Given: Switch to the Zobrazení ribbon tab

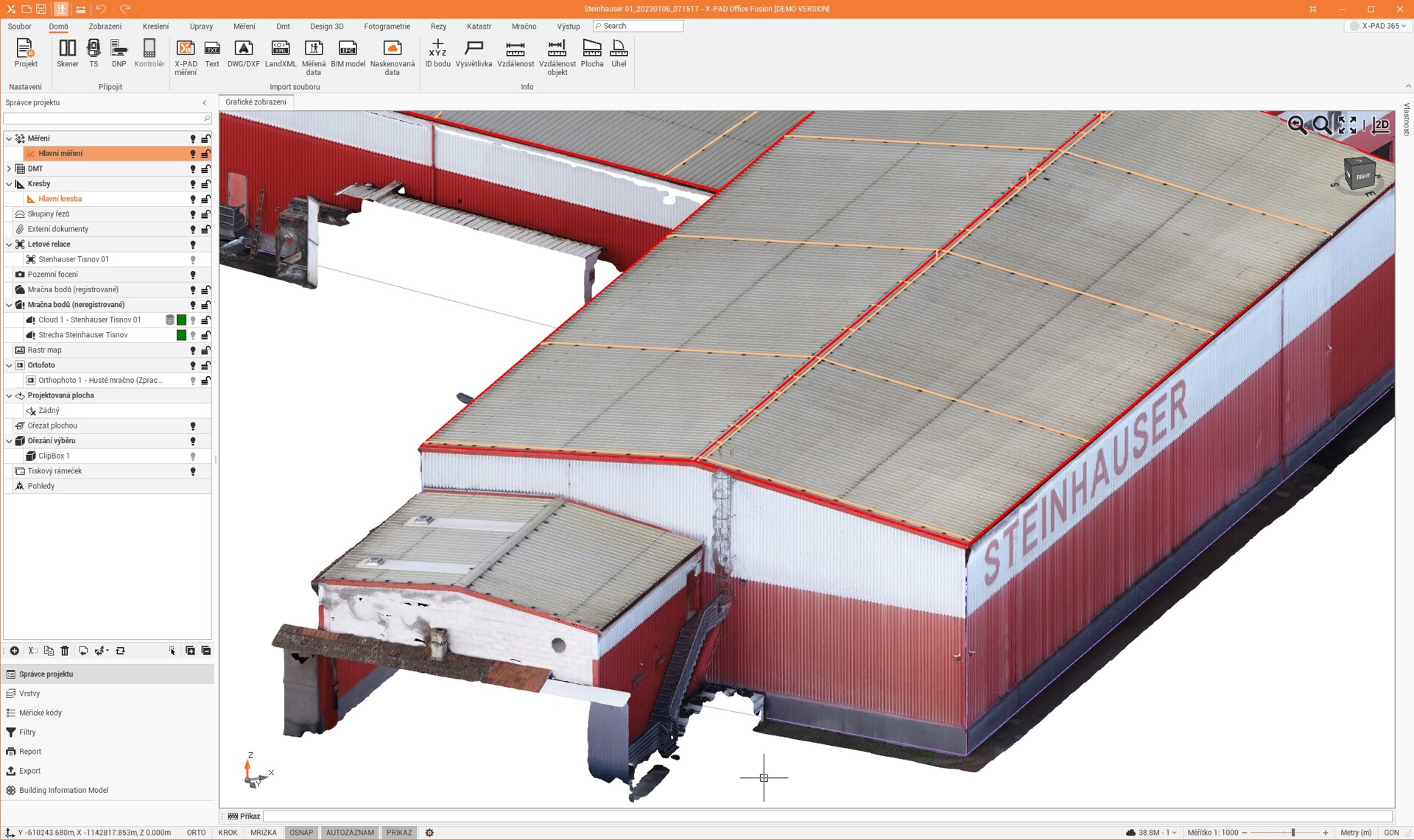Looking at the screenshot, I should [105, 27].
